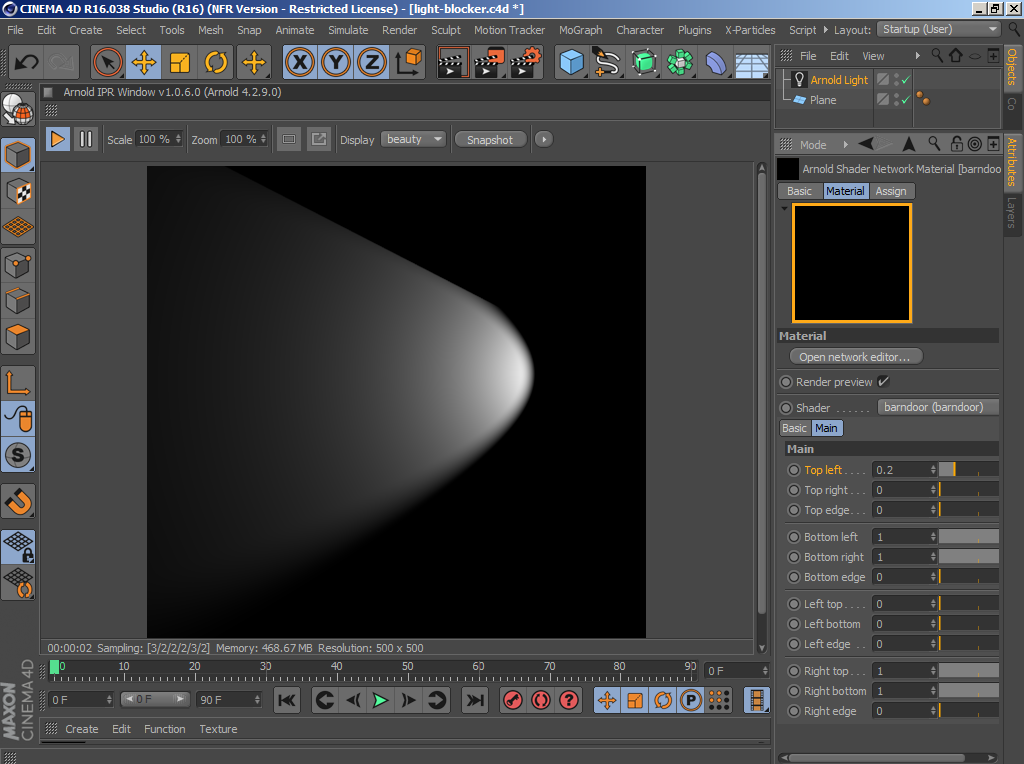Open the Display beauty dropdown
1024x764 pixels.
pyautogui.click(x=413, y=139)
